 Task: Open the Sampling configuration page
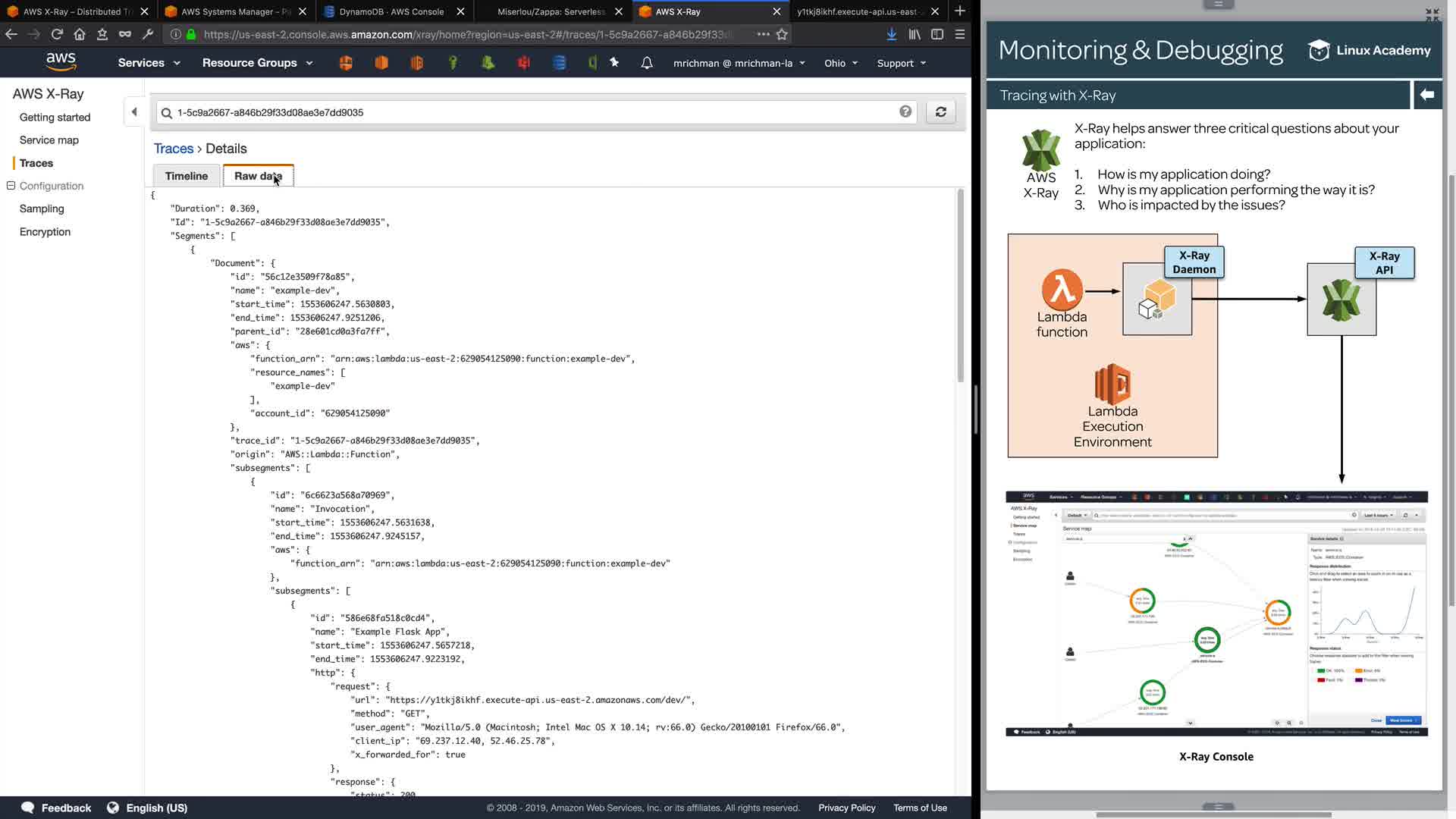tap(42, 209)
